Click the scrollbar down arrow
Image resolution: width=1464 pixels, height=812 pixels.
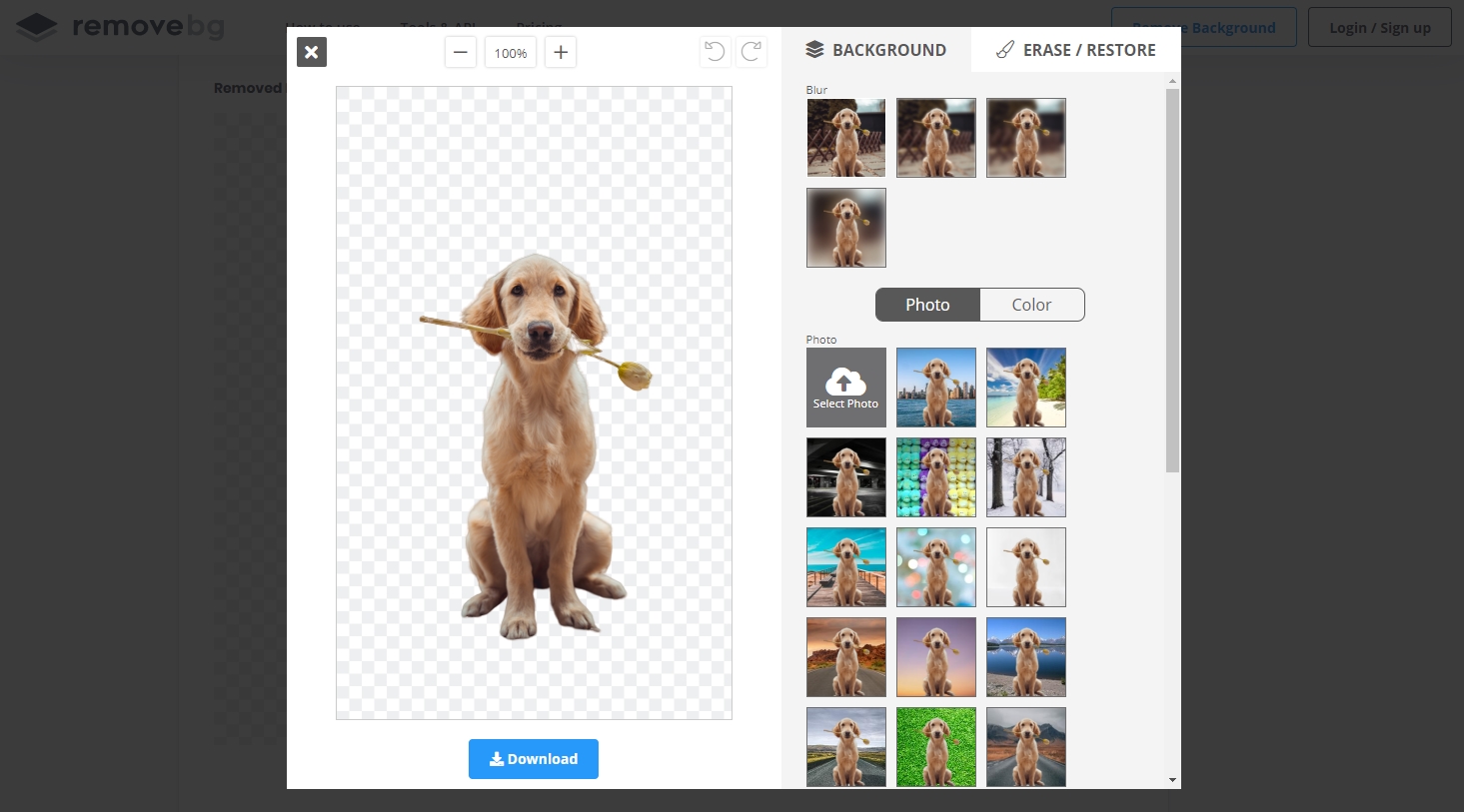click(1173, 780)
